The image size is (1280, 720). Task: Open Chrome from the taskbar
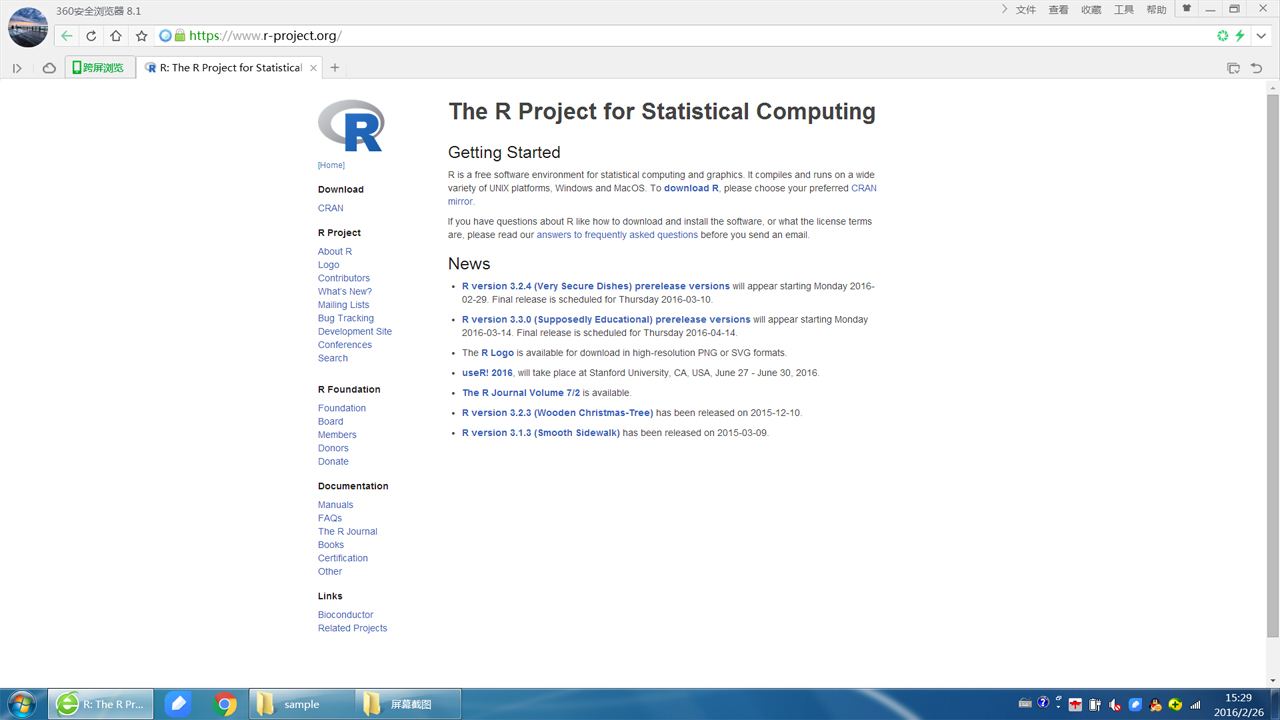tap(226, 704)
